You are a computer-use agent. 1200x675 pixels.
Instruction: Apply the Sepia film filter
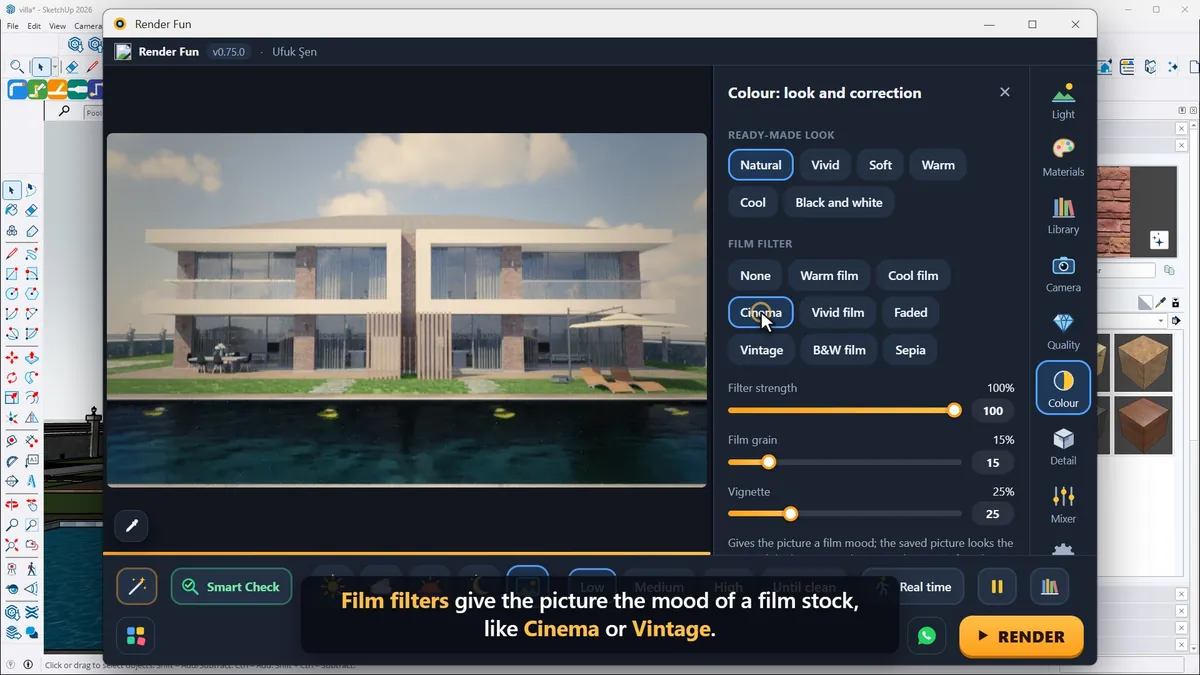[910, 350]
